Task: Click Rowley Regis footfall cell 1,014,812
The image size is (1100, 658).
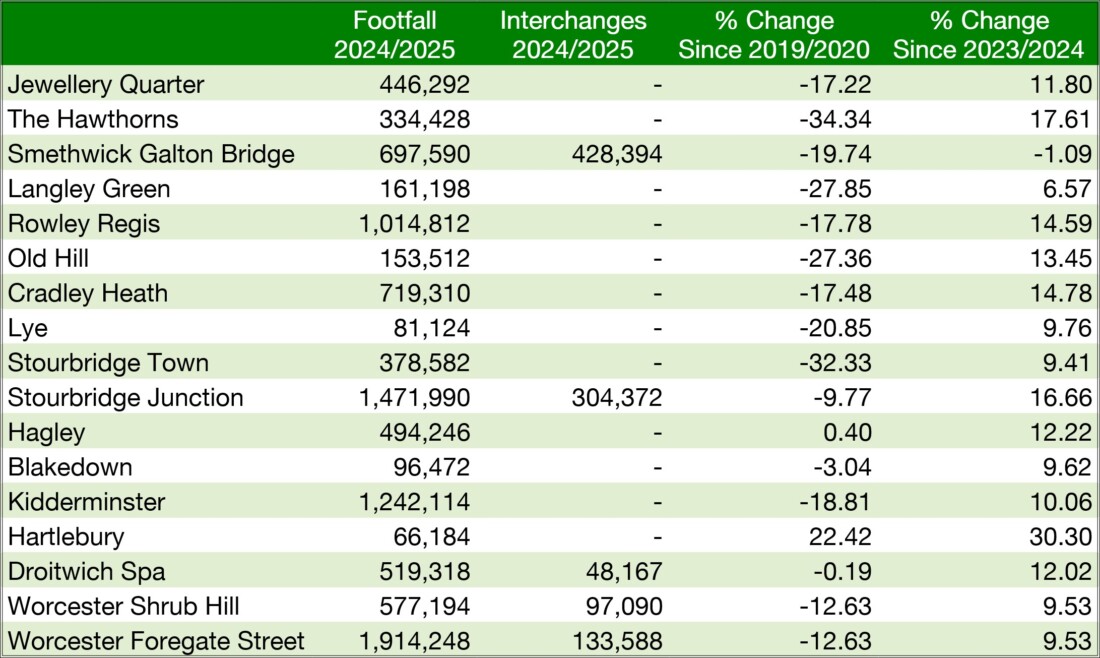Action: pyautogui.click(x=415, y=224)
